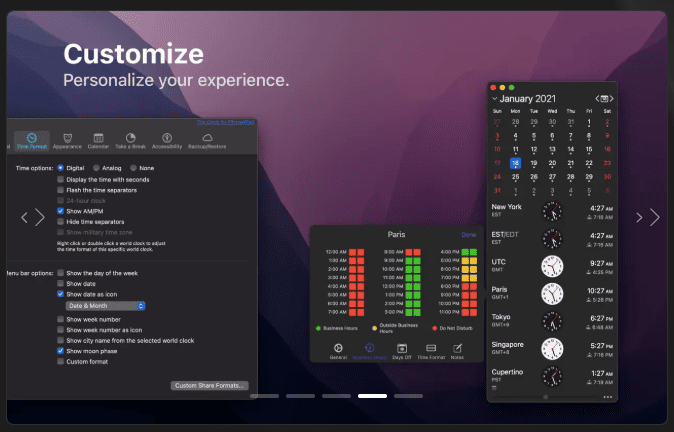Click the Custom Share Formats button

(209, 386)
